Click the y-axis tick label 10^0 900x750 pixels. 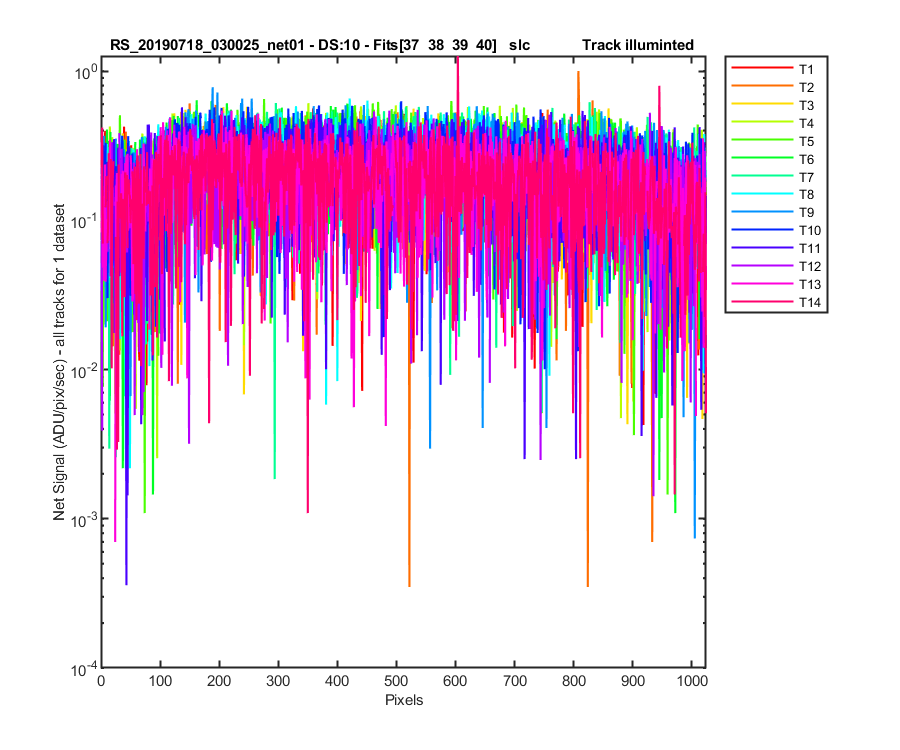coord(86,72)
